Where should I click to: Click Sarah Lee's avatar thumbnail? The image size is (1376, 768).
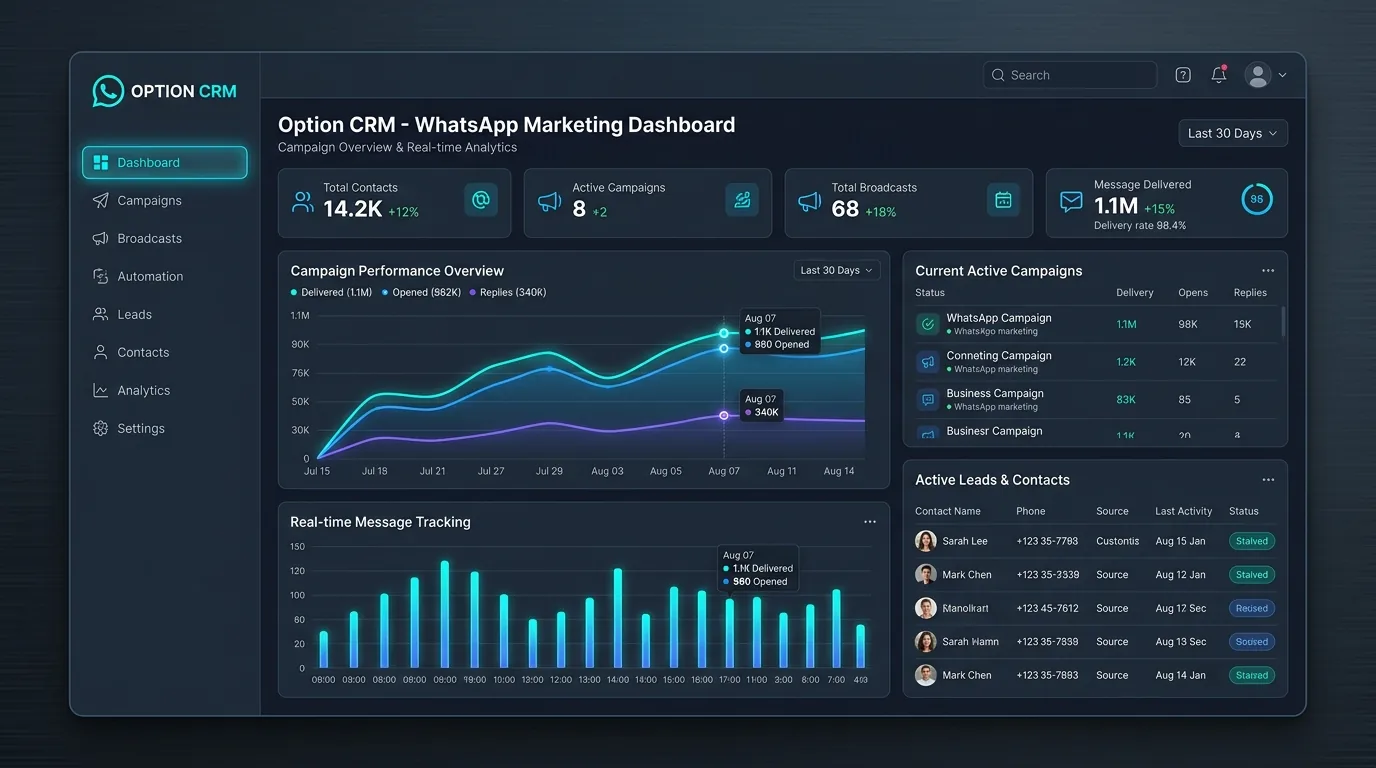tap(926, 541)
